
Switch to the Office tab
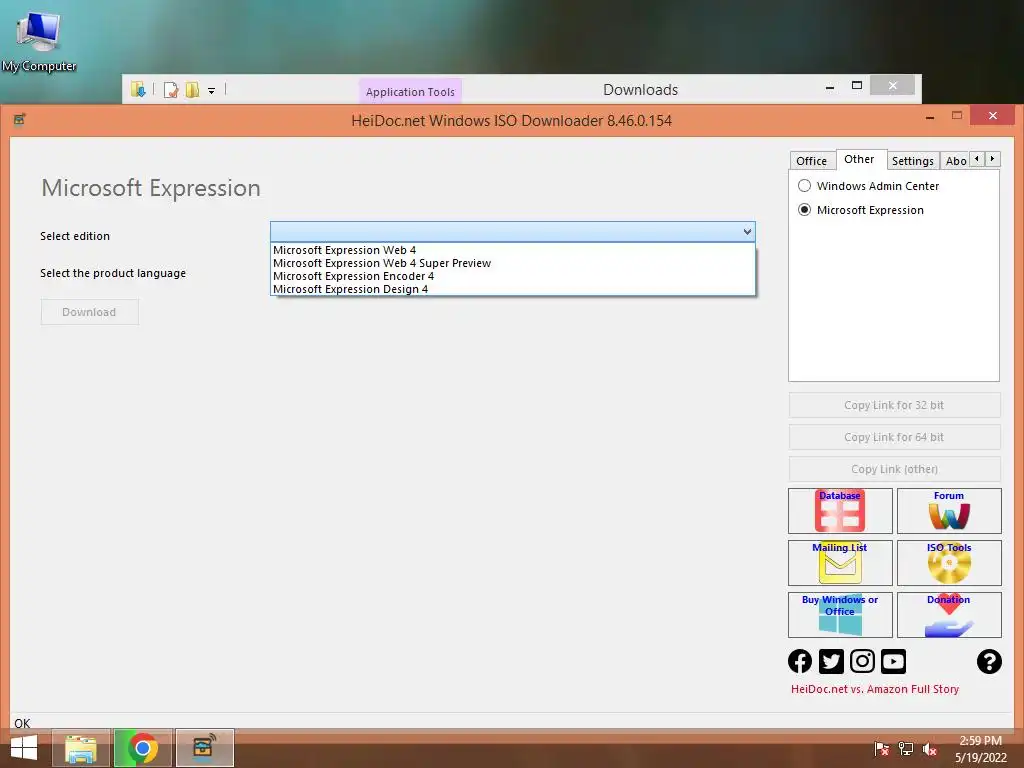tap(812, 161)
